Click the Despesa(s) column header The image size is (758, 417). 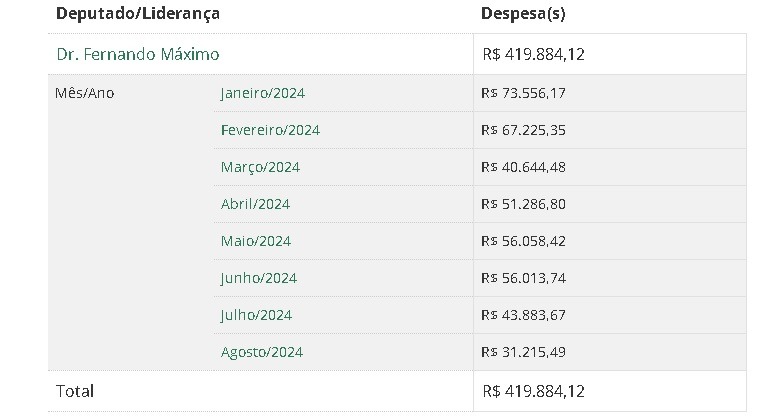[x=524, y=14]
